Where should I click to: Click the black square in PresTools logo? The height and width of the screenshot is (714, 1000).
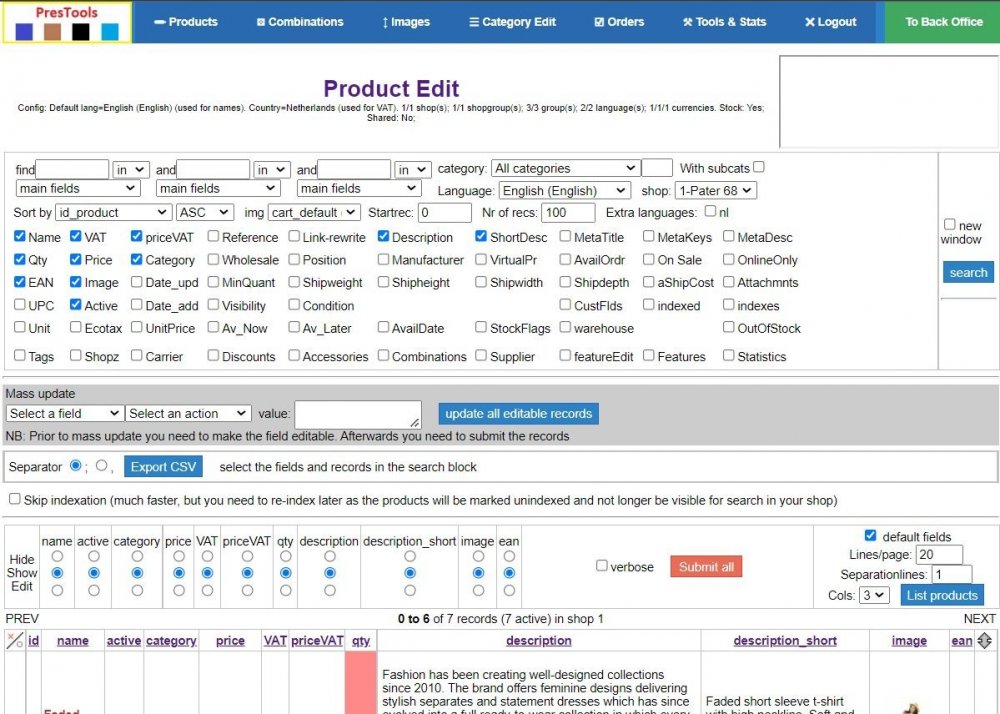click(81, 31)
